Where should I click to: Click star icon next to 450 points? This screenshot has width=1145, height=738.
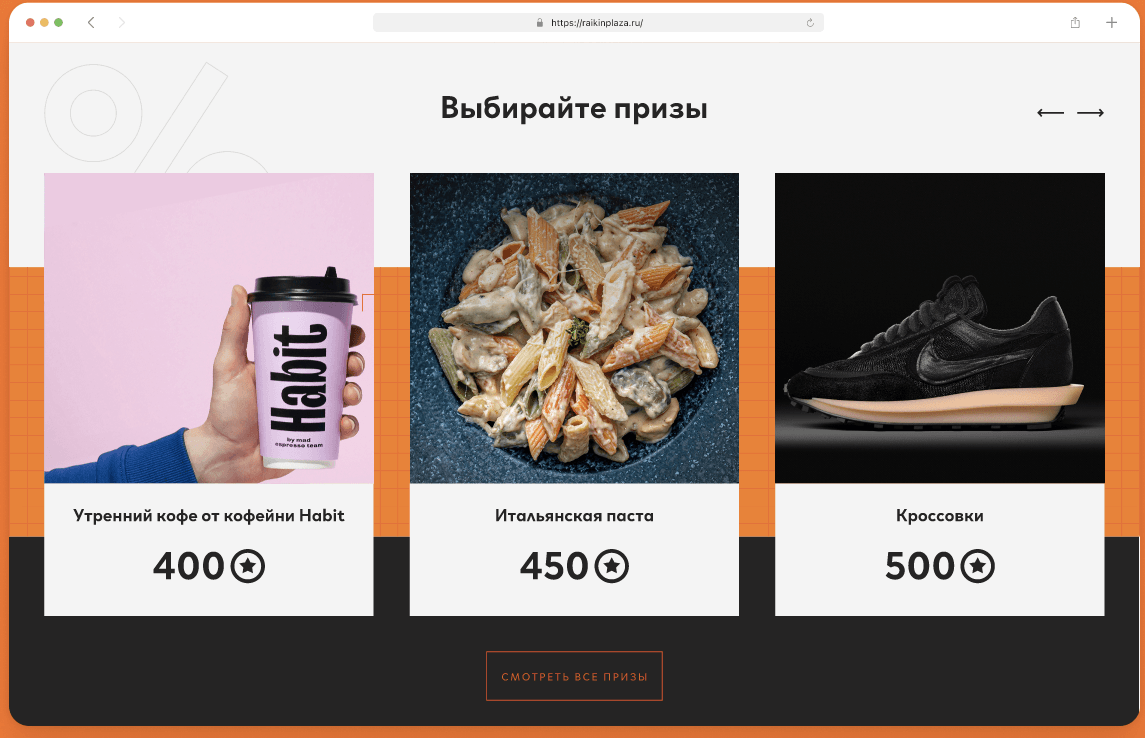pyautogui.click(x=611, y=566)
